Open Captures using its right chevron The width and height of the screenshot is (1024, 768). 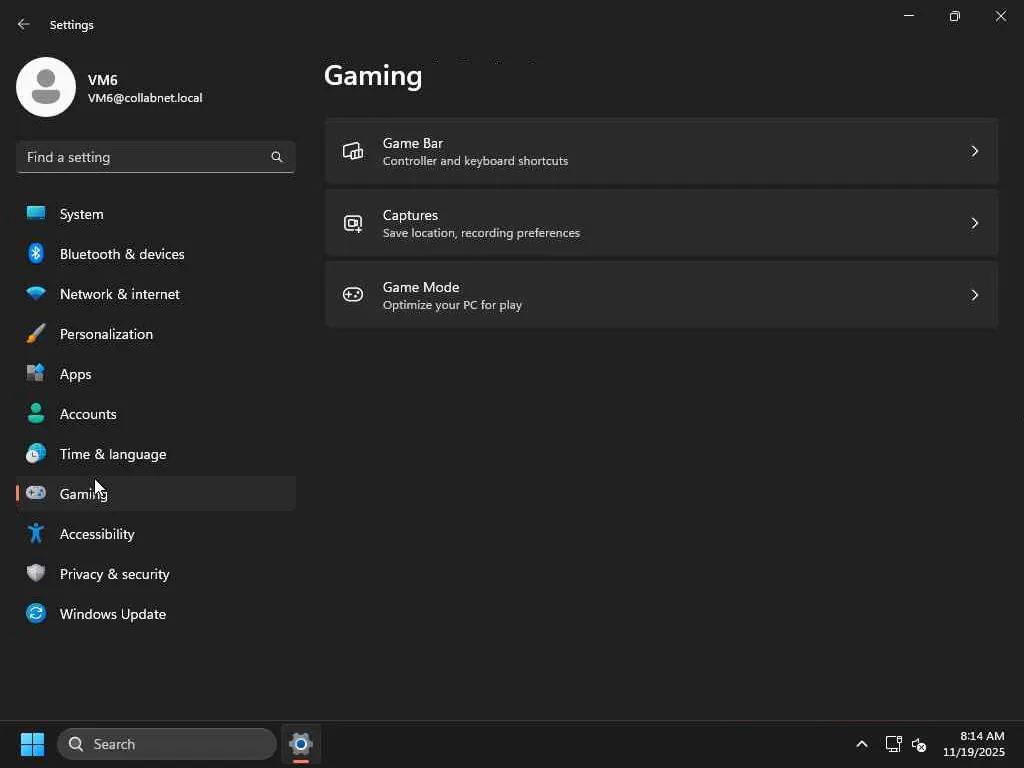click(974, 223)
